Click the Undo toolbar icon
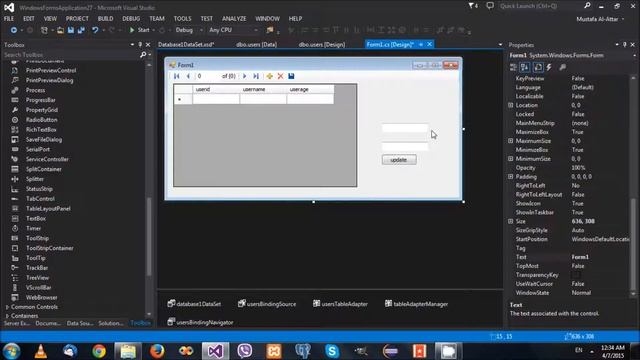Viewport: 640px width, 360px height. coord(95,30)
